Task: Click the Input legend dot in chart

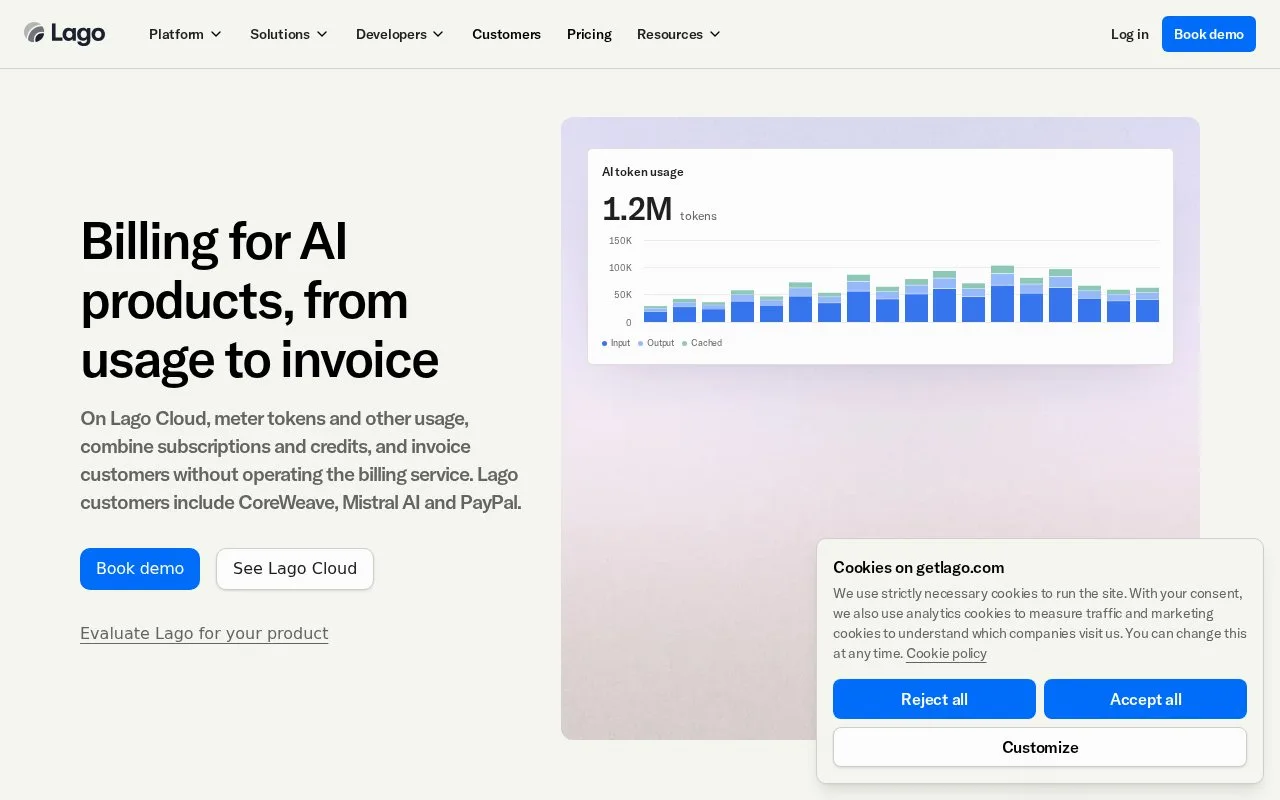Action: tap(605, 343)
